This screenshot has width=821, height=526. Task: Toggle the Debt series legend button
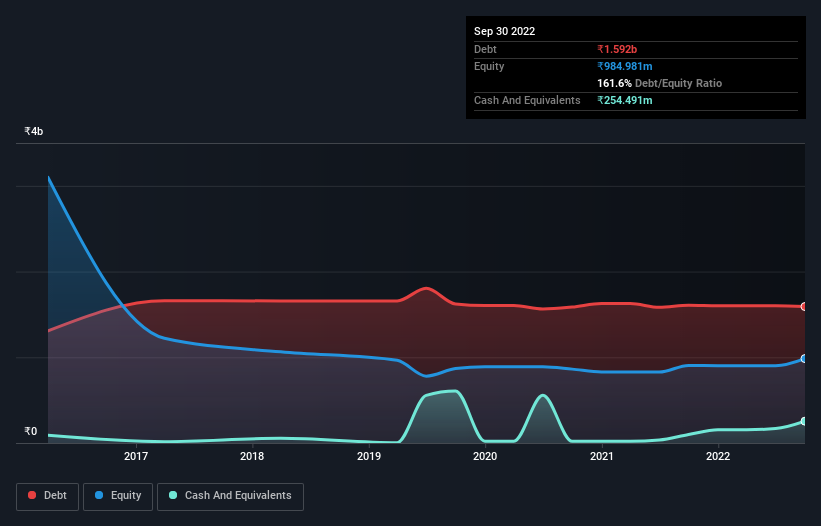48,496
